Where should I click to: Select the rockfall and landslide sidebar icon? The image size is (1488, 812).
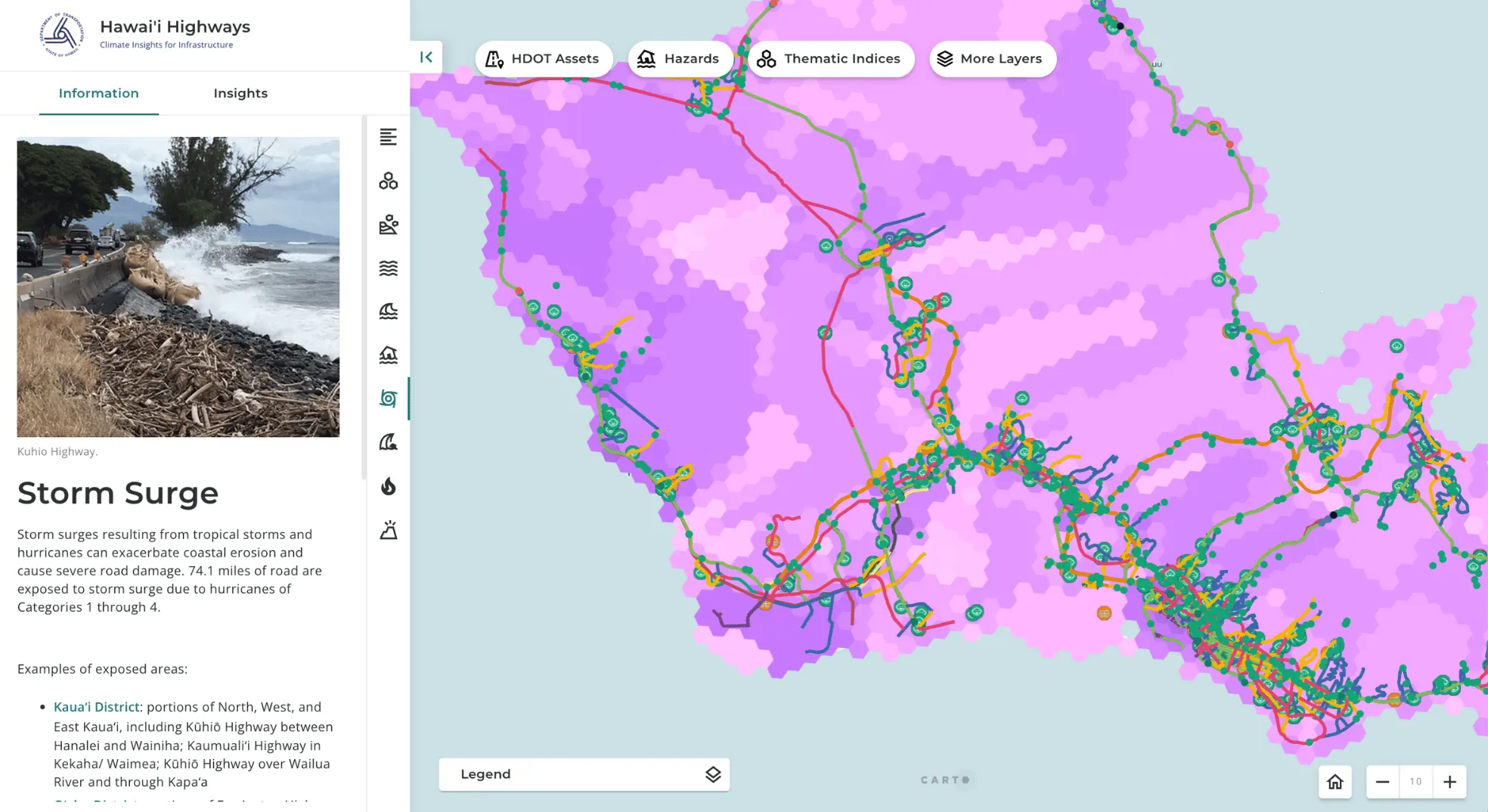pos(388,225)
